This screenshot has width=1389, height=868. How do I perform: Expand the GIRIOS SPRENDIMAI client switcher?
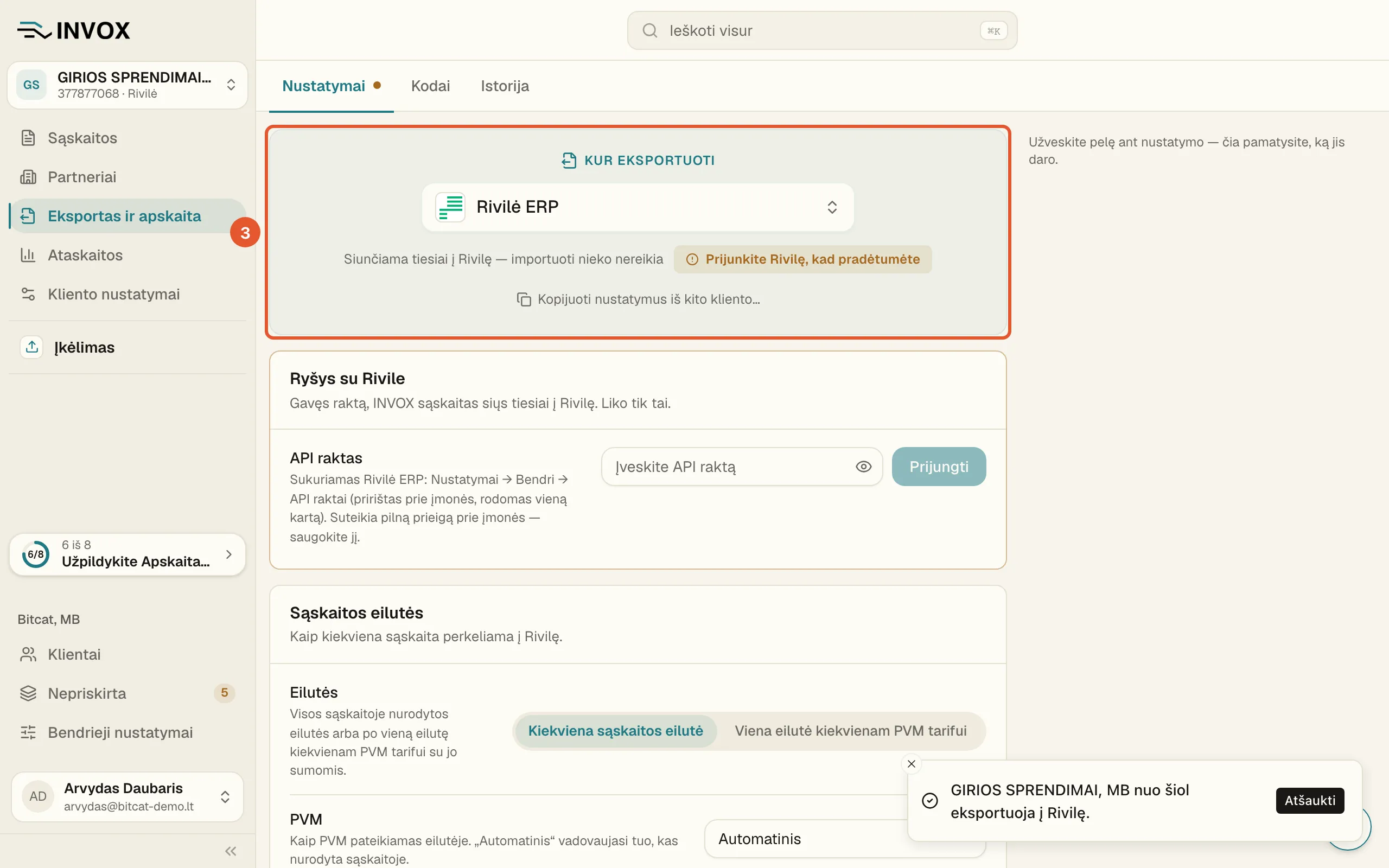click(x=128, y=85)
